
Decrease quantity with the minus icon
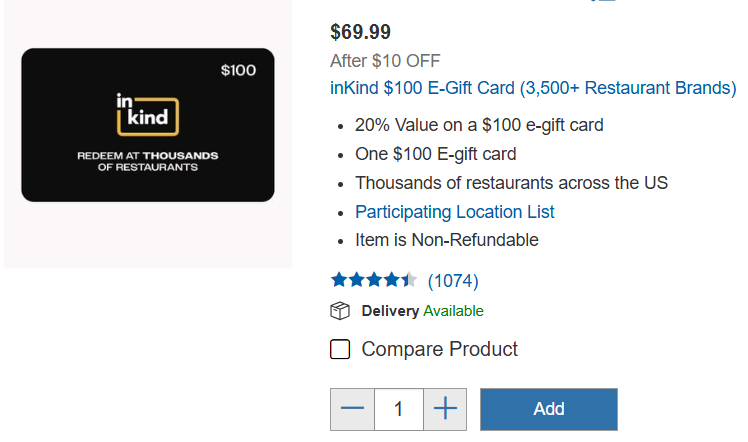click(352, 409)
